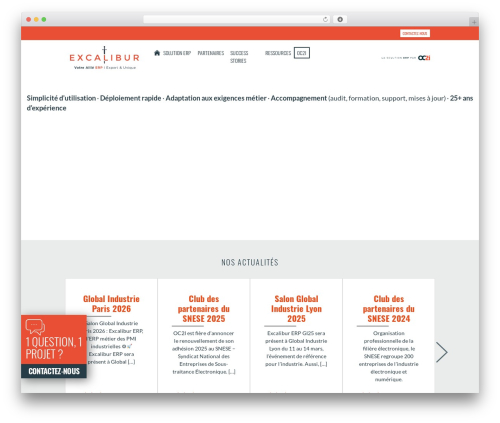Click 'Simplicité d'utilisation' tagline text
The width and height of the screenshot is (500, 423).
click(x=61, y=98)
